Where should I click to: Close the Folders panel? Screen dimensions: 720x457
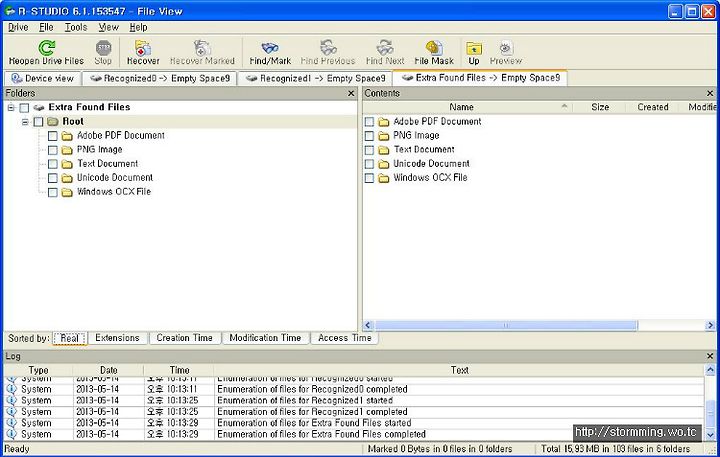tap(351, 94)
